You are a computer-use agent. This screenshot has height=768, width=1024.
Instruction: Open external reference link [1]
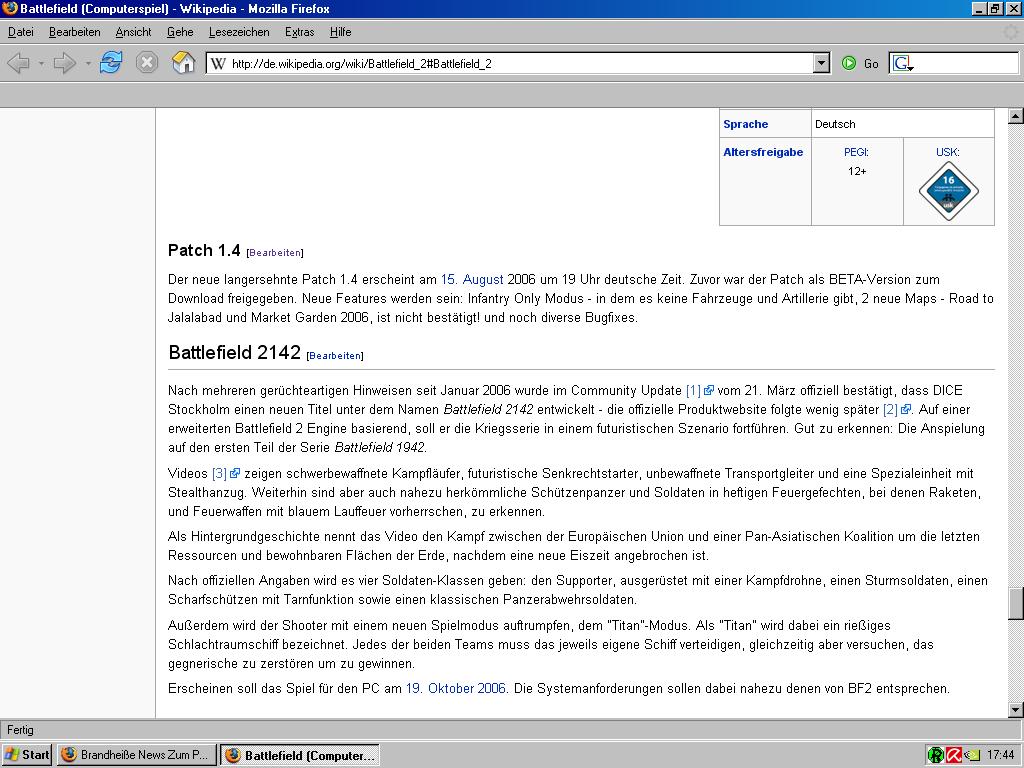click(x=699, y=391)
